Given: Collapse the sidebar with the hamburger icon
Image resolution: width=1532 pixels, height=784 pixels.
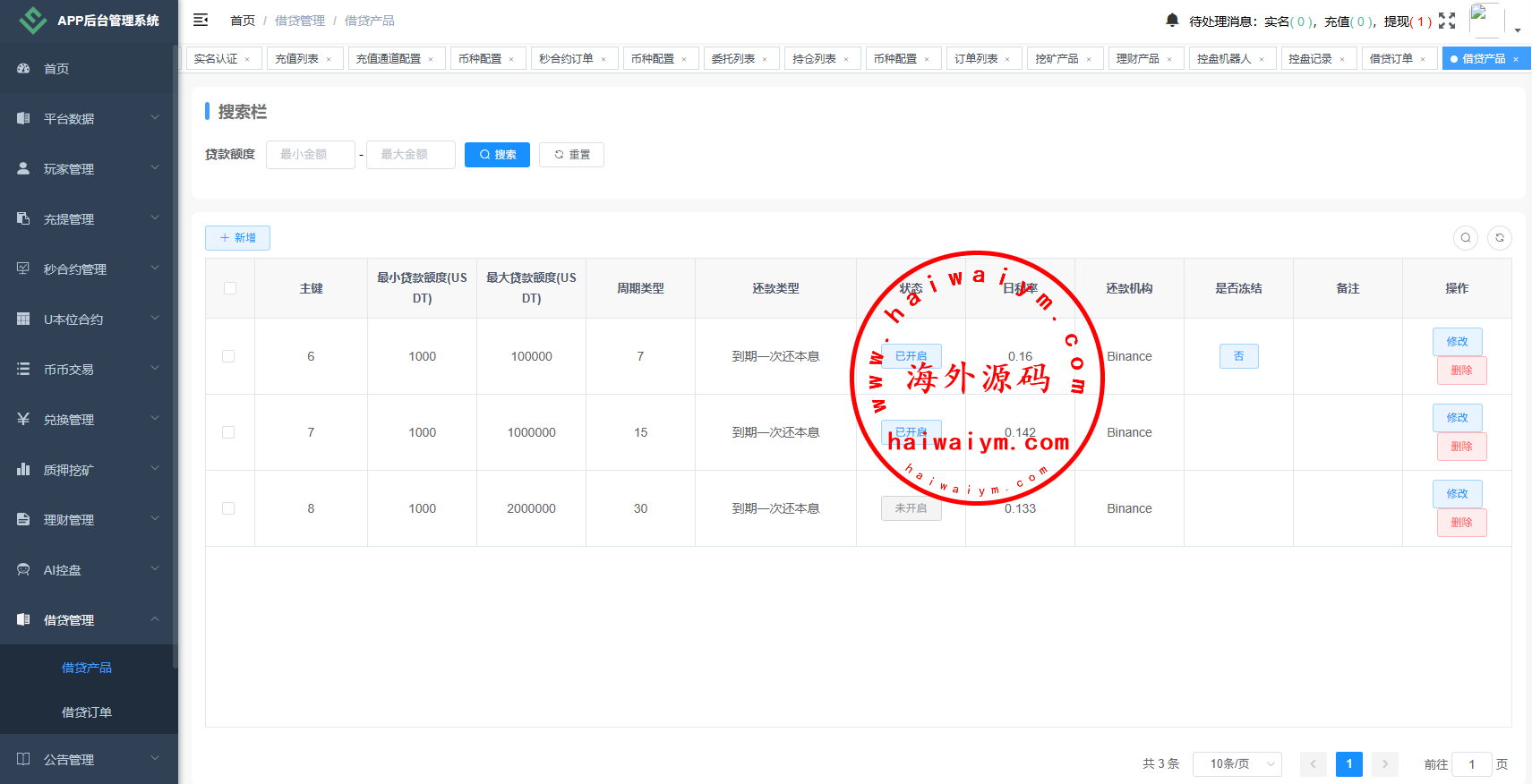Looking at the screenshot, I should click(201, 20).
